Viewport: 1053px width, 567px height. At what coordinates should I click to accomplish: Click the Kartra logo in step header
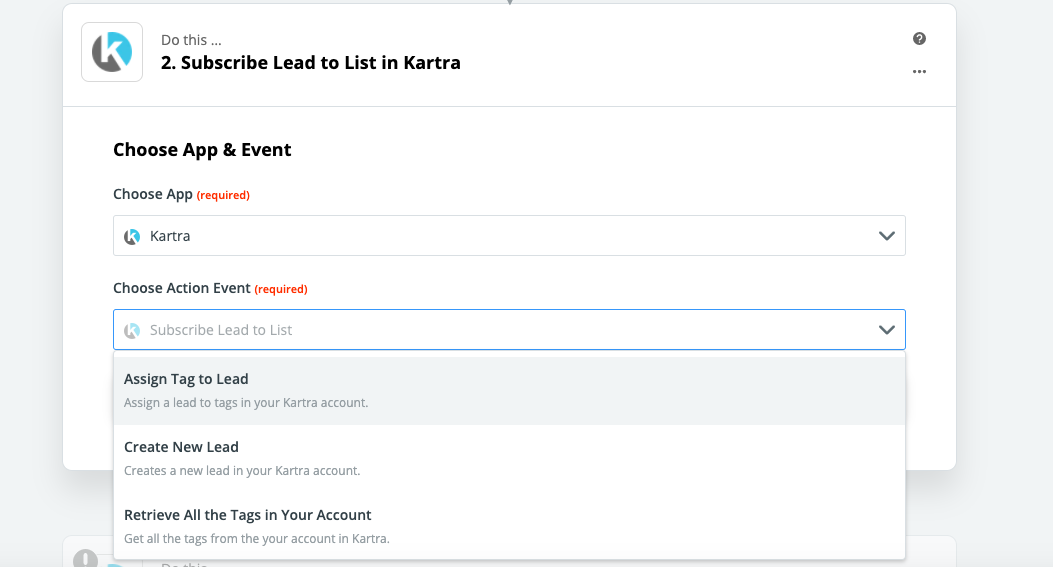coord(111,52)
